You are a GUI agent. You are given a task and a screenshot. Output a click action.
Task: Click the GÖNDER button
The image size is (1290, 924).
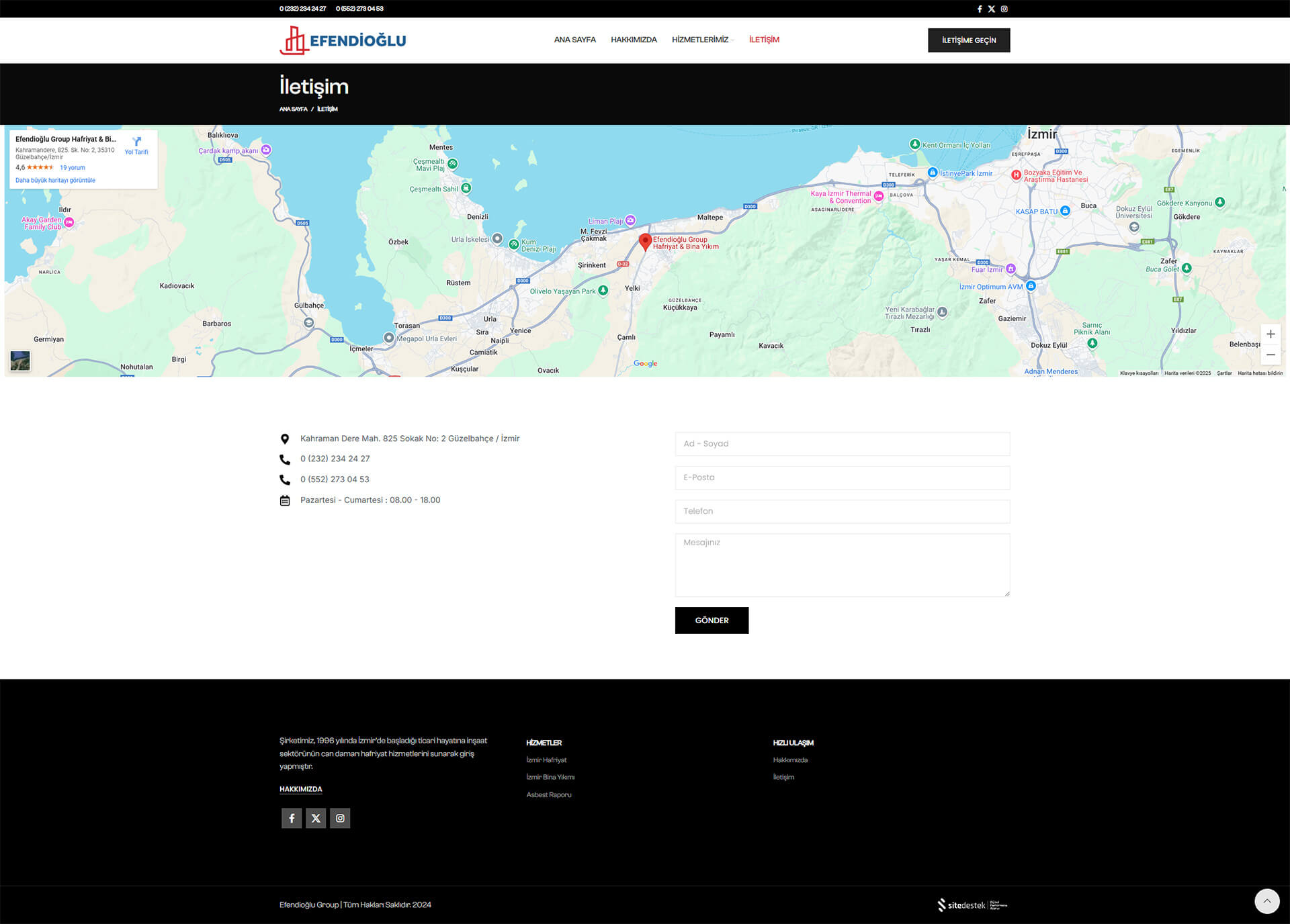(712, 620)
